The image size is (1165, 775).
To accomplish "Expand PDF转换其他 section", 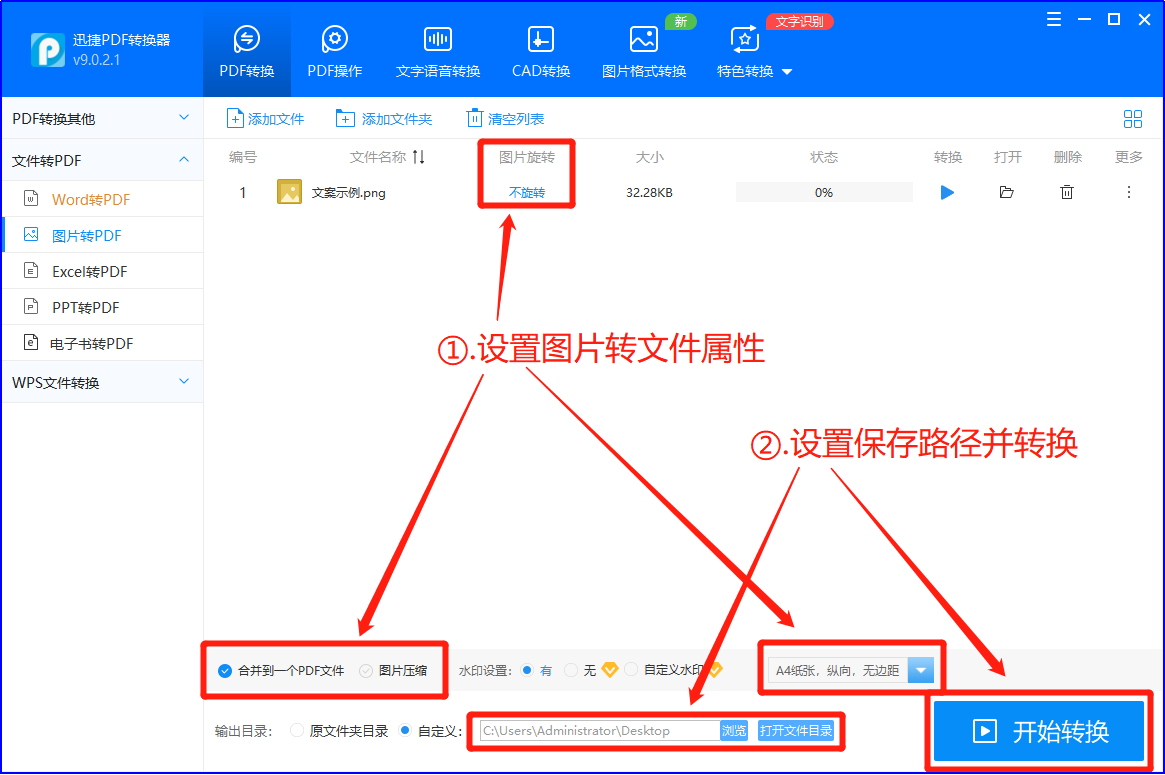I will pos(103,118).
